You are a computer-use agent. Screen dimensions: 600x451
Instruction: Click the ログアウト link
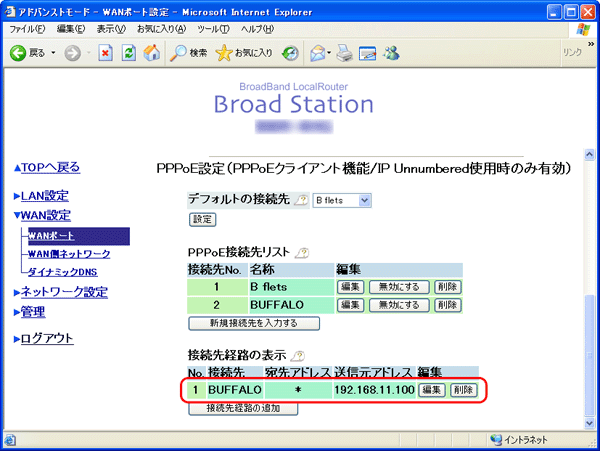pyautogui.click(x=47, y=339)
